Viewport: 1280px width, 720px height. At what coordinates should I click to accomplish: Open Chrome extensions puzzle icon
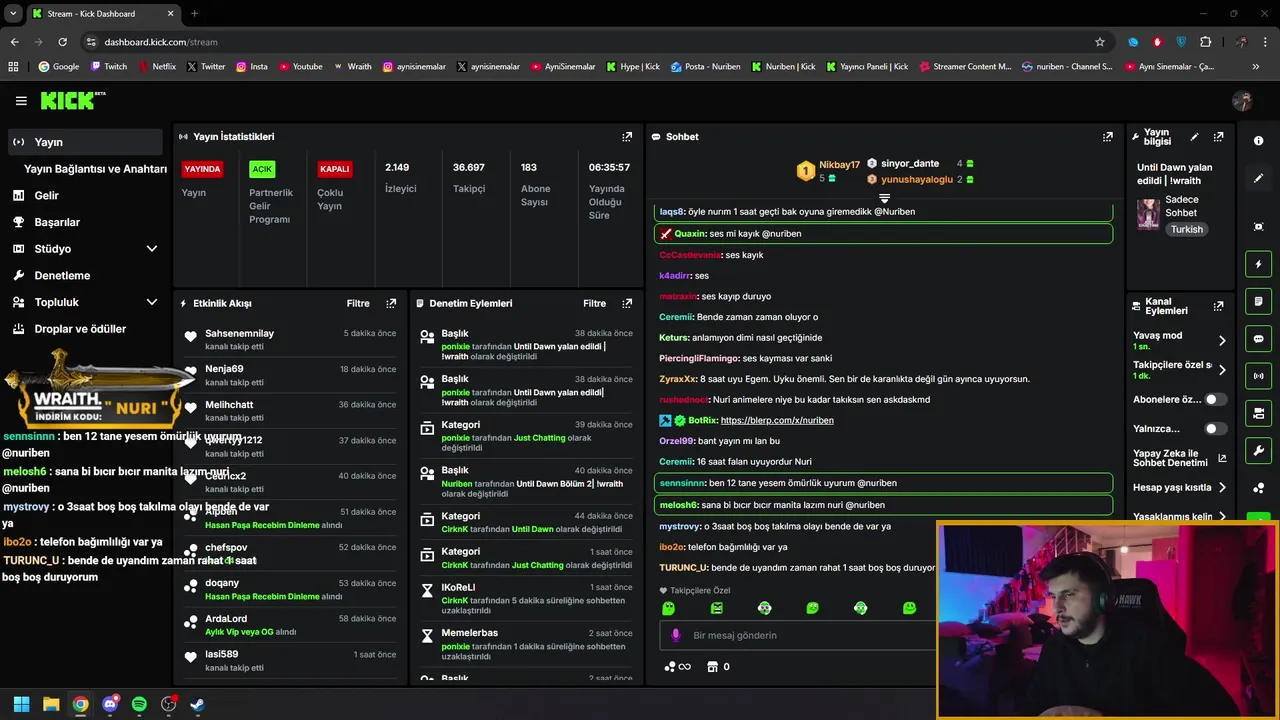point(1205,42)
